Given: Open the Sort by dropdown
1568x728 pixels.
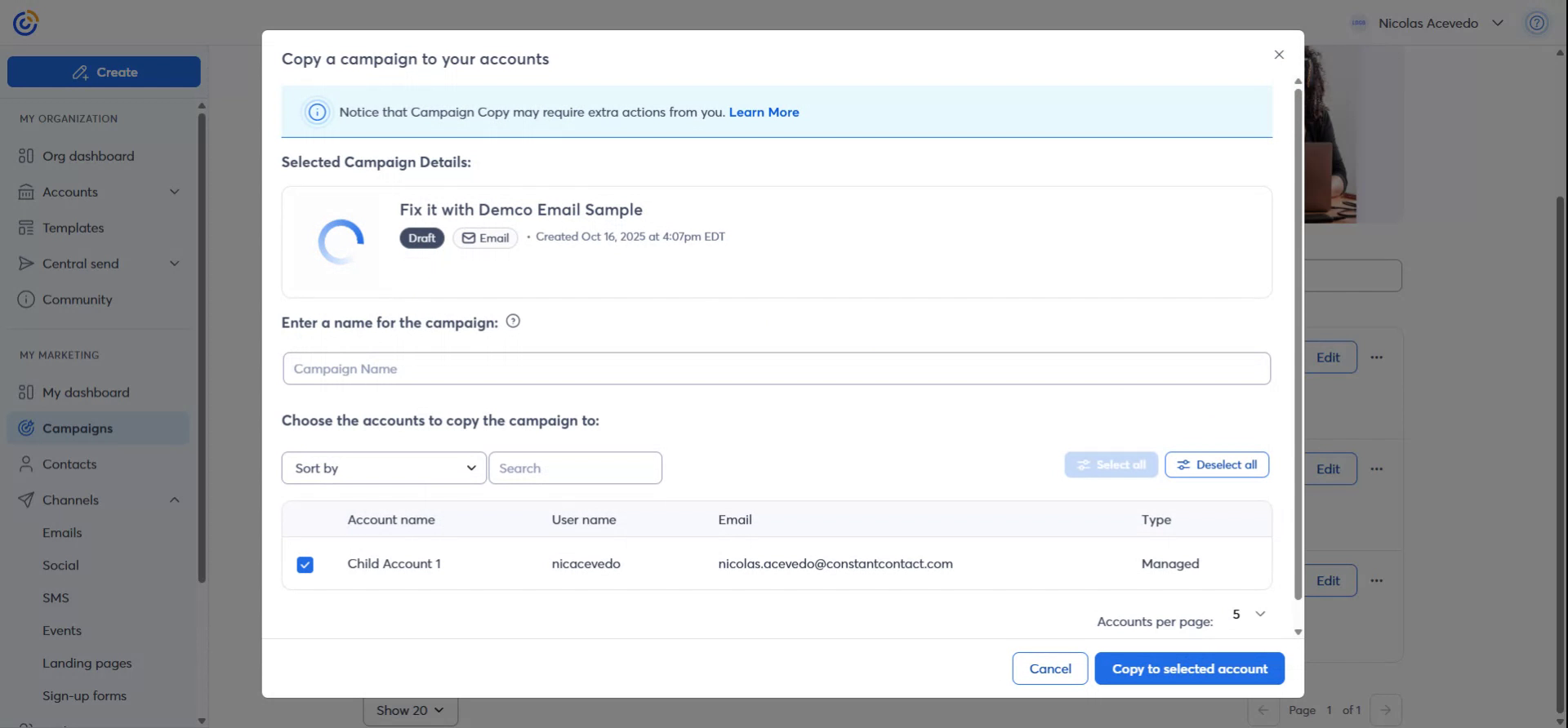Looking at the screenshot, I should point(384,468).
